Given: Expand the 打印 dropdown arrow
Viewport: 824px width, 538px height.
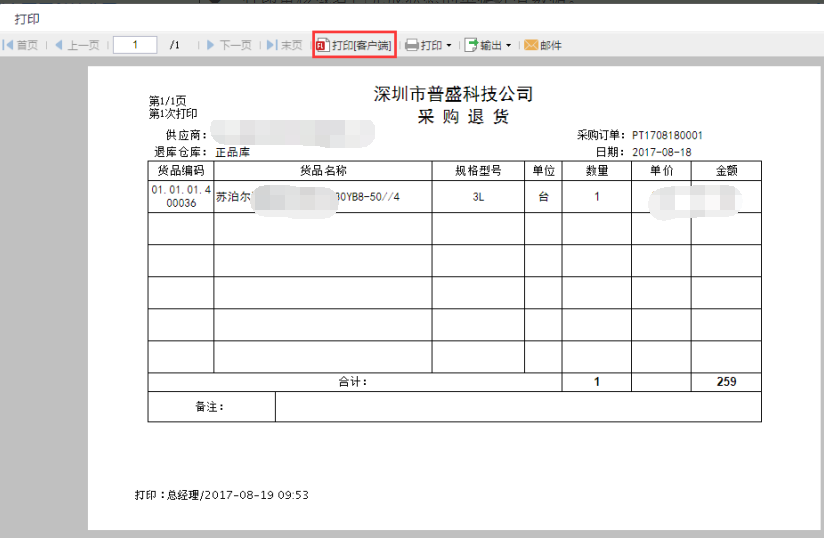Looking at the screenshot, I should (x=449, y=46).
